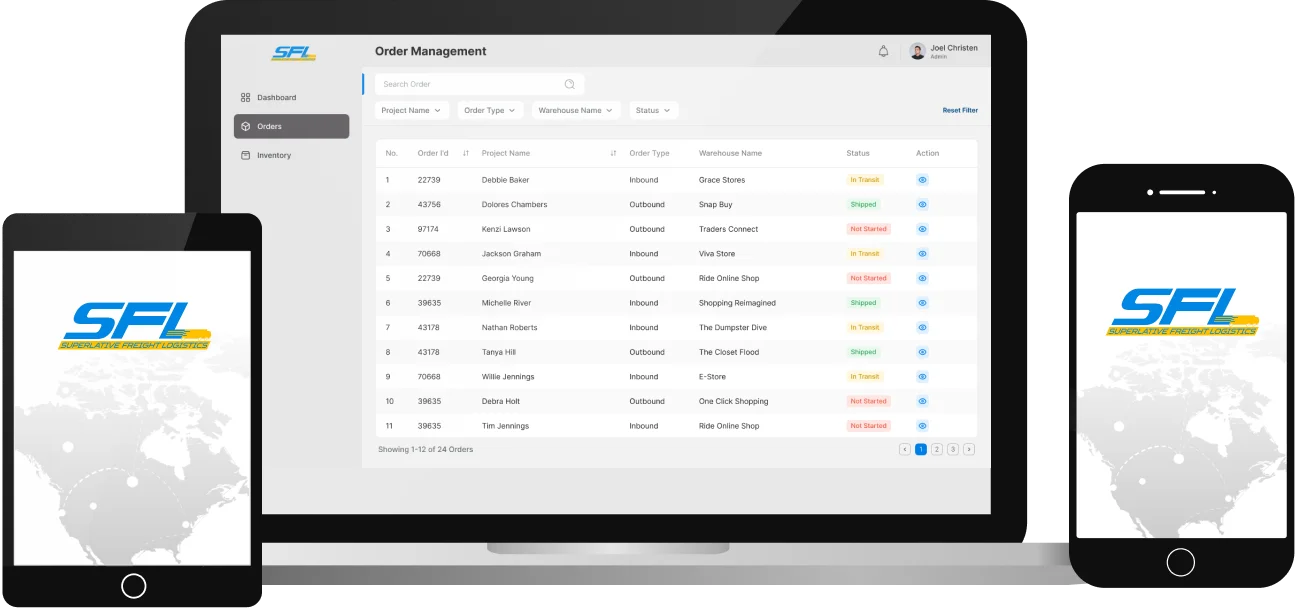Click eye icon for Kenzi Lawson order
The width and height of the screenshot is (1295, 608).
pyautogui.click(x=922, y=229)
